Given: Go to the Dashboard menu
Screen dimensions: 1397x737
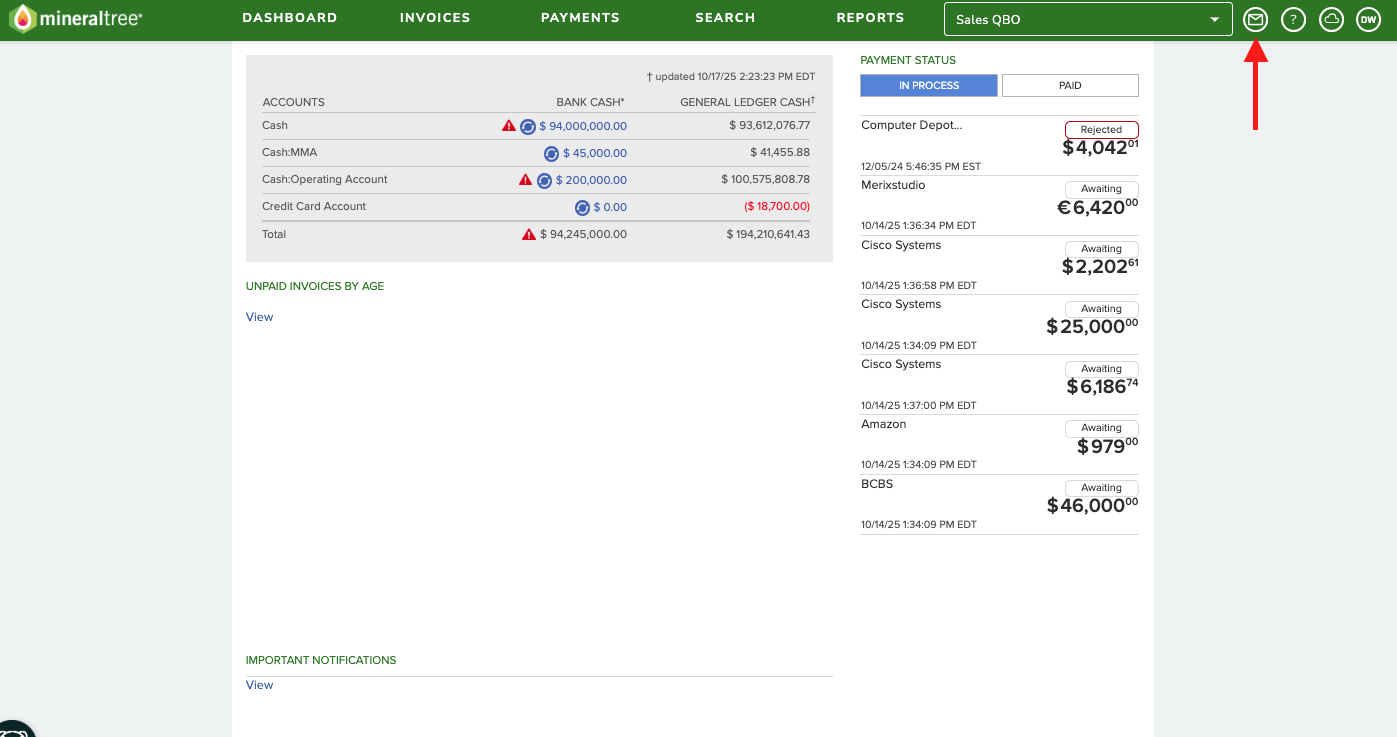Looking at the screenshot, I should 290,18.
